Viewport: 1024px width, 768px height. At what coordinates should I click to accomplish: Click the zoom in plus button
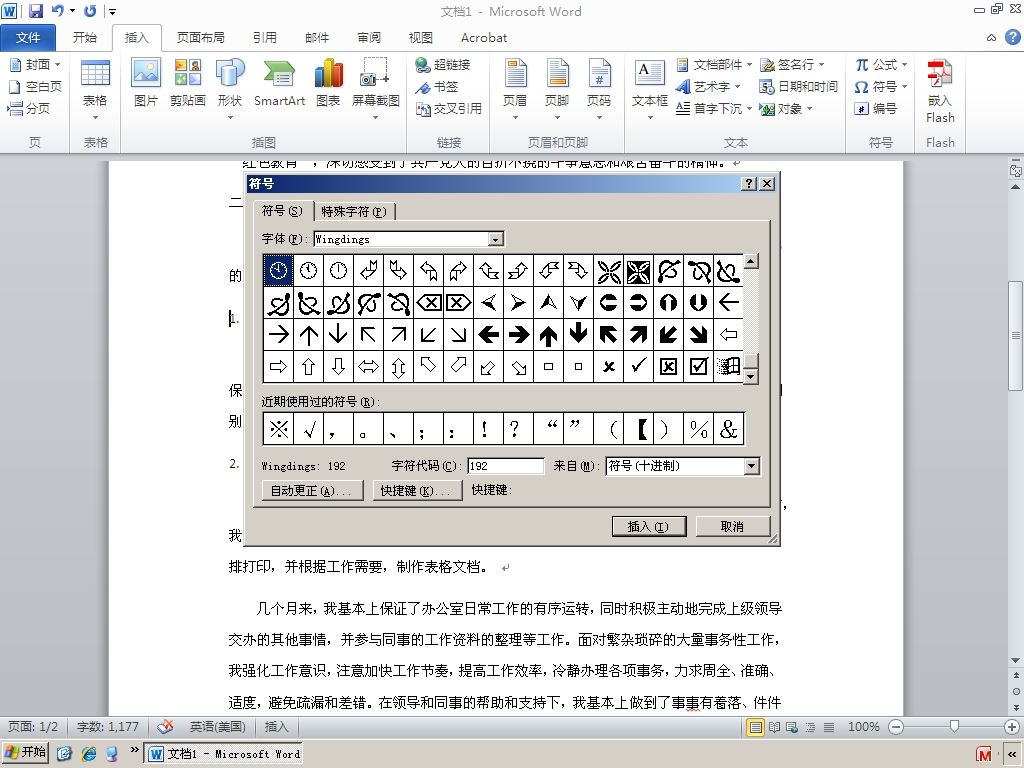point(1012,727)
